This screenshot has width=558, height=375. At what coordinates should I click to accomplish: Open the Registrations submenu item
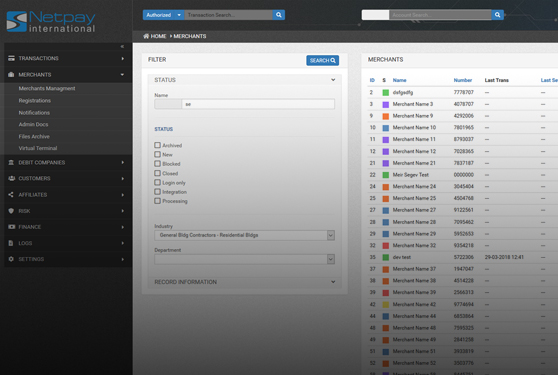35,101
